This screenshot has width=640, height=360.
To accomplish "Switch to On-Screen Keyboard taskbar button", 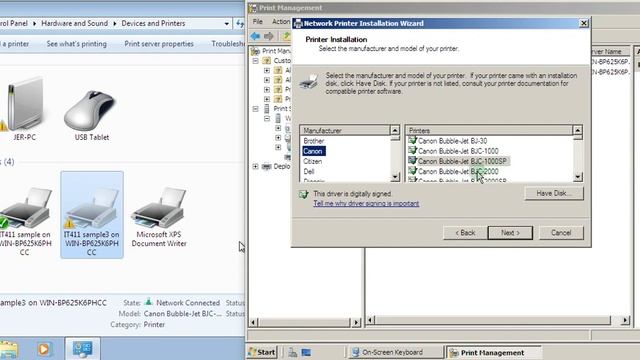I will [396, 352].
